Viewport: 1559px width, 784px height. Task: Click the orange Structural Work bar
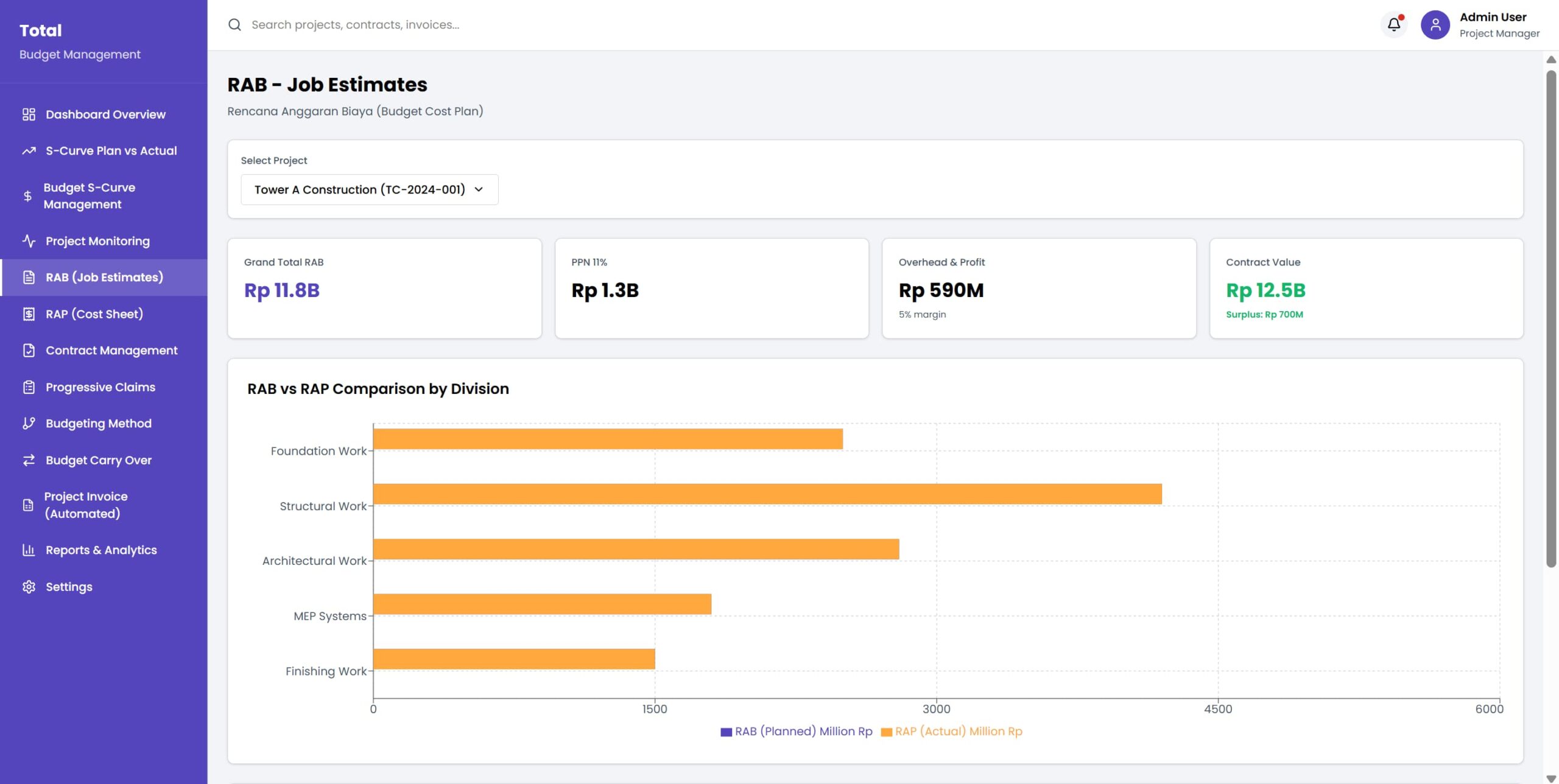tap(767, 494)
